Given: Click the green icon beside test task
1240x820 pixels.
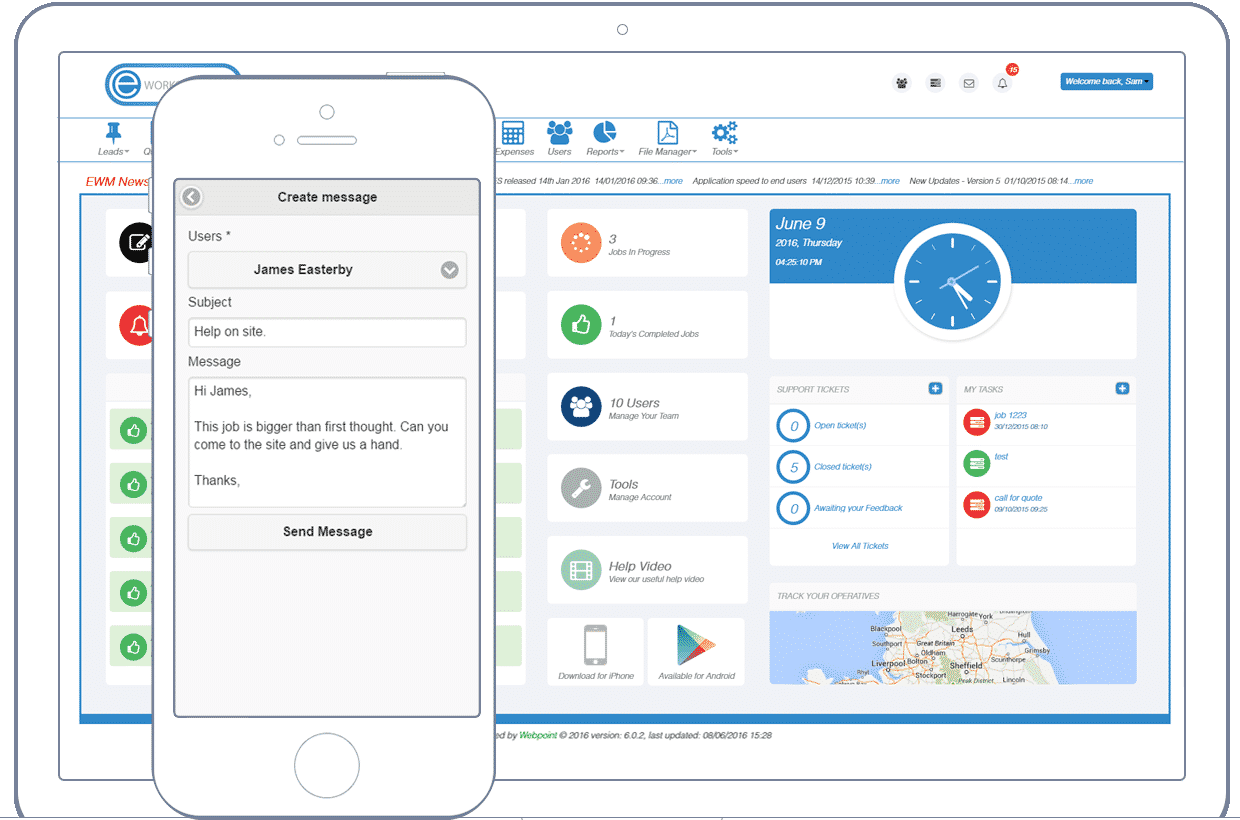Looking at the screenshot, I should pyautogui.click(x=976, y=463).
